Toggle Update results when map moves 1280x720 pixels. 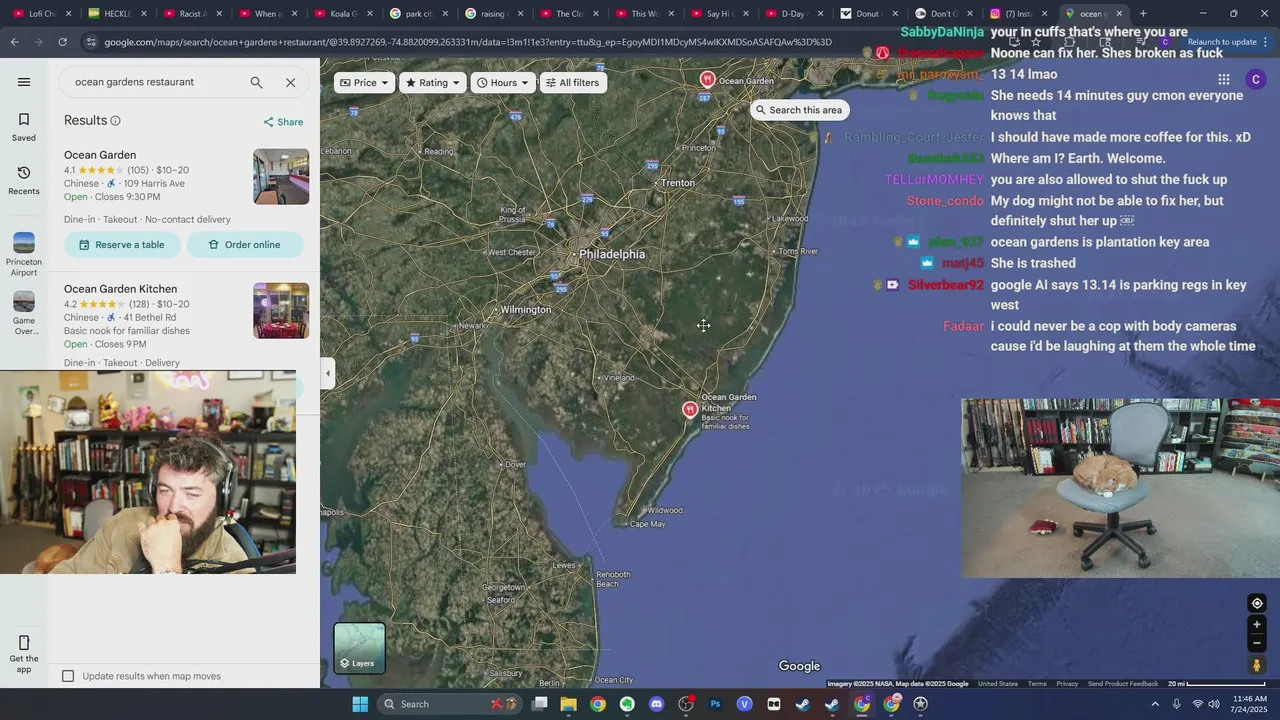pyautogui.click(x=68, y=676)
